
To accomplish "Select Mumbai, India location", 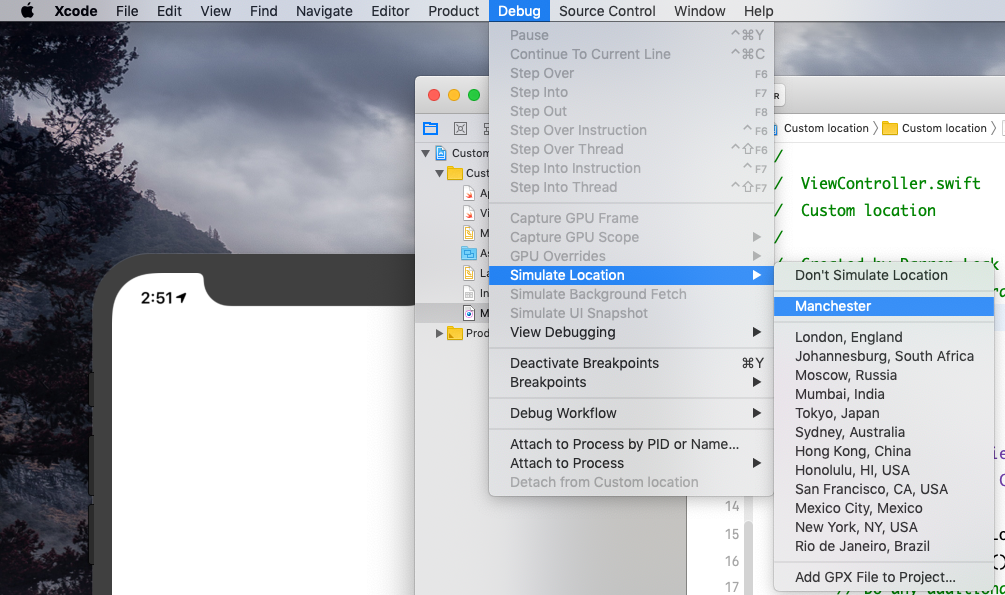I will (884, 394).
